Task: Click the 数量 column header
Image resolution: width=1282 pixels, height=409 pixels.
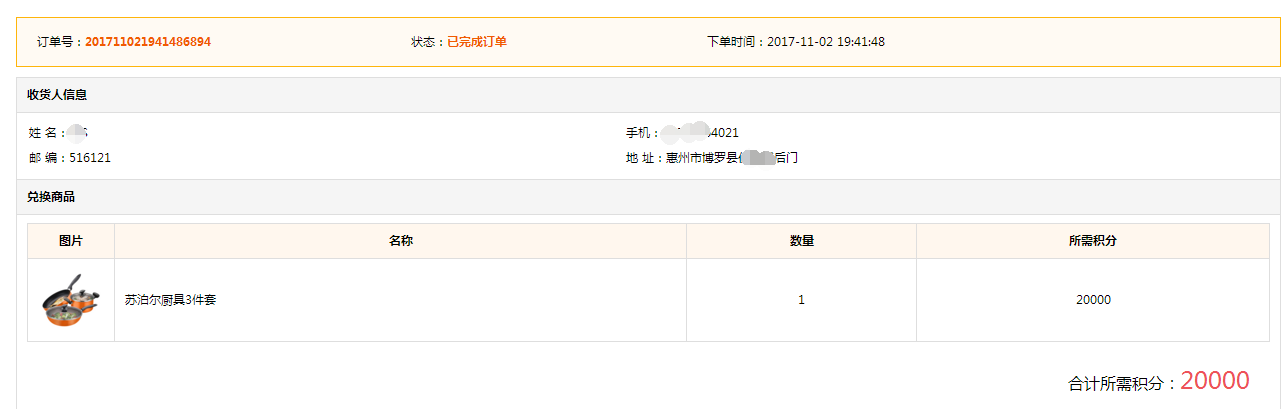Action: pyautogui.click(x=801, y=241)
